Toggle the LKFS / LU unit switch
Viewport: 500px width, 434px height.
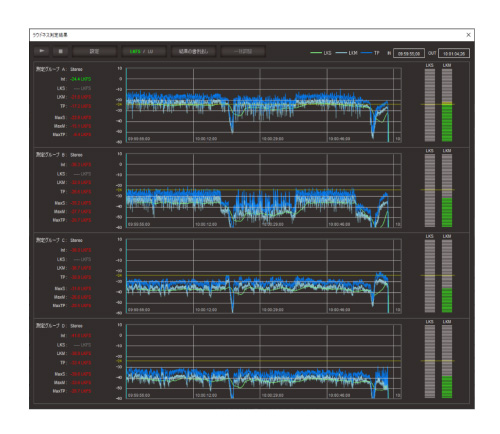tap(143, 51)
